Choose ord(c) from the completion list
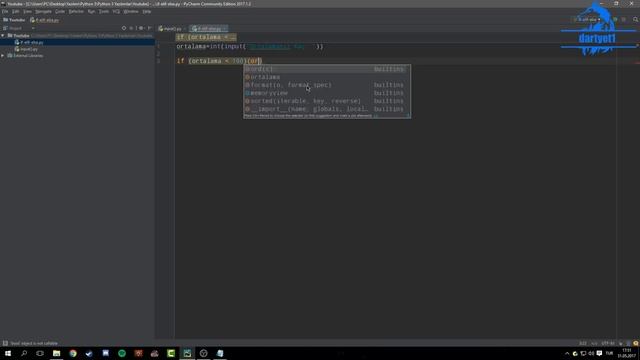This screenshot has height=360, width=640. (327, 69)
